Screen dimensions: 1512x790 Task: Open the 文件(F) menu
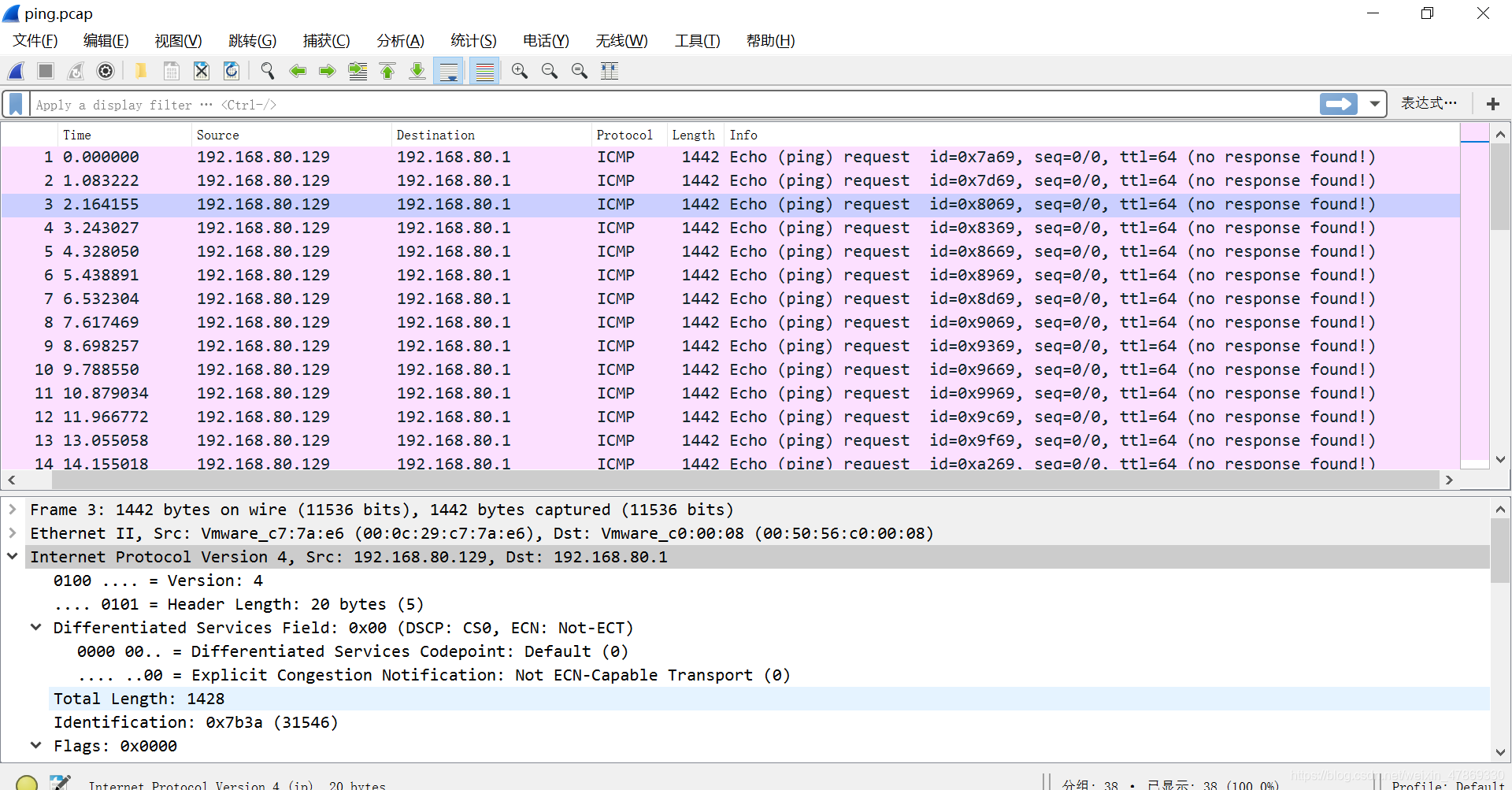coord(35,40)
